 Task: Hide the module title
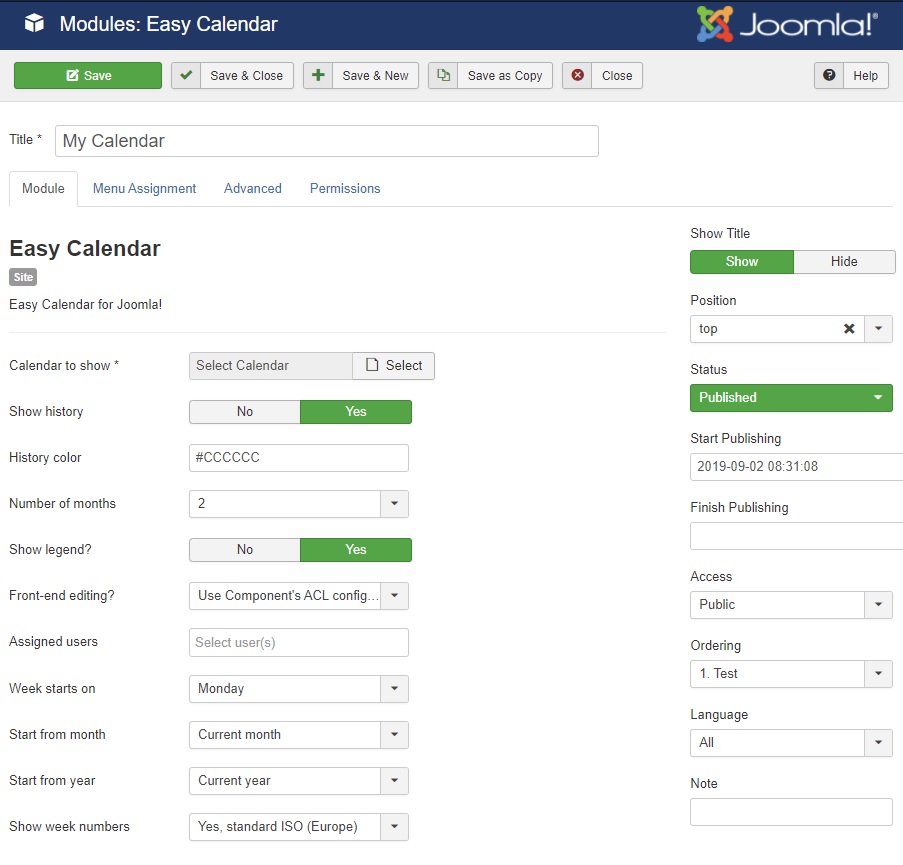[x=844, y=261]
